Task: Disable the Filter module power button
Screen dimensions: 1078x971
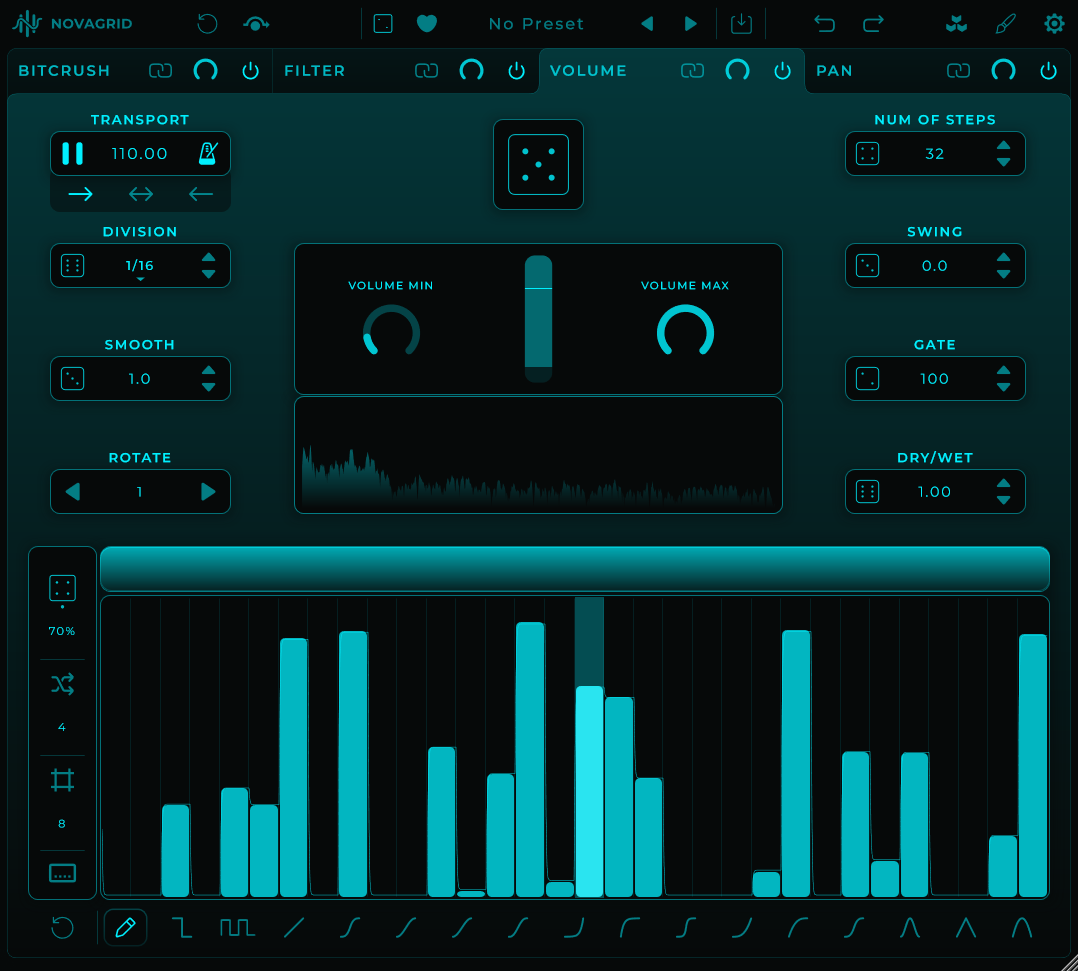Action: [516, 71]
